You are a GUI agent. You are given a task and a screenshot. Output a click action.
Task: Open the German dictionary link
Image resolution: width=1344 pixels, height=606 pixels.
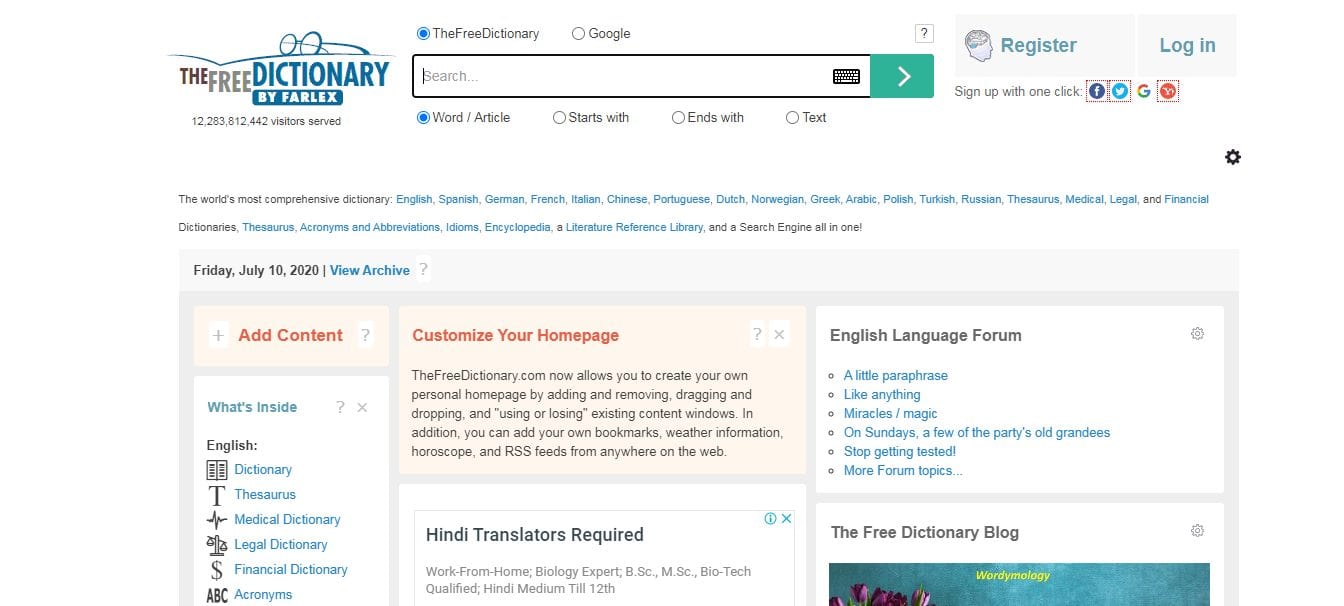pos(504,199)
